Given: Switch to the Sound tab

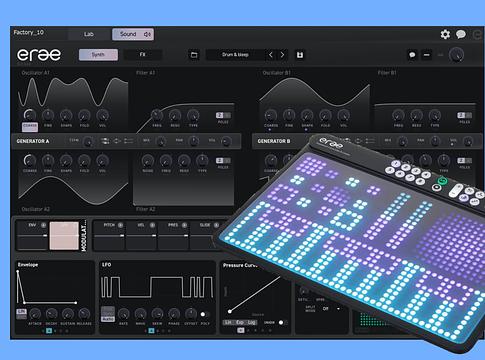Looking at the screenshot, I should pyautogui.click(x=133, y=34).
